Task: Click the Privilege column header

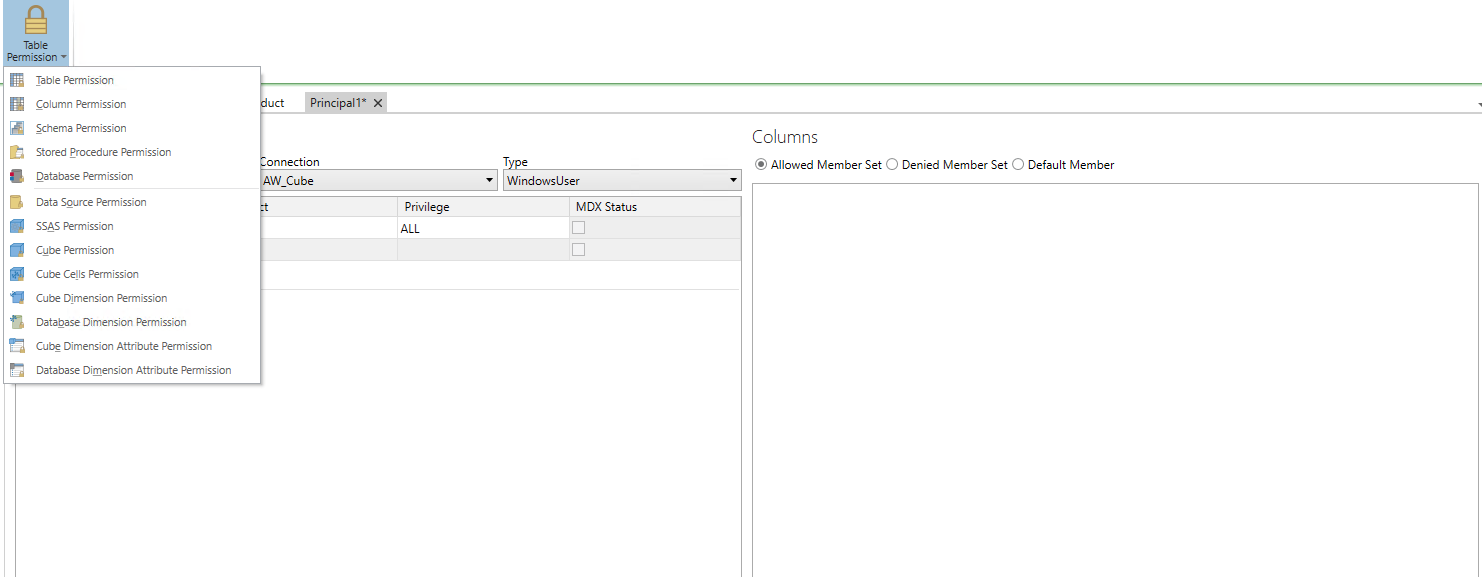Action: [x=483, y=207]
